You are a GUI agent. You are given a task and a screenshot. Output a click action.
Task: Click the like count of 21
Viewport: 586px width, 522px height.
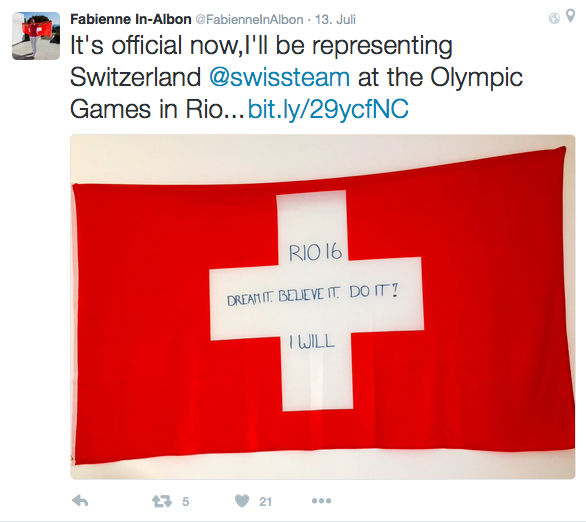[265, 501]
